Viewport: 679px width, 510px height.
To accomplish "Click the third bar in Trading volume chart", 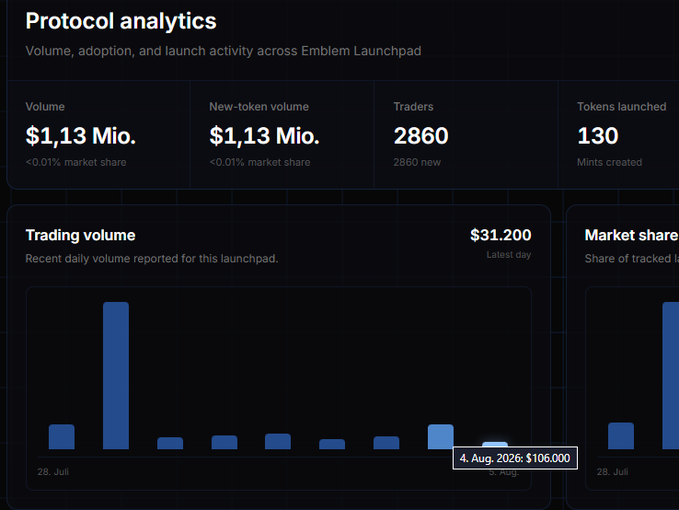I will click(x=170, y=443).
